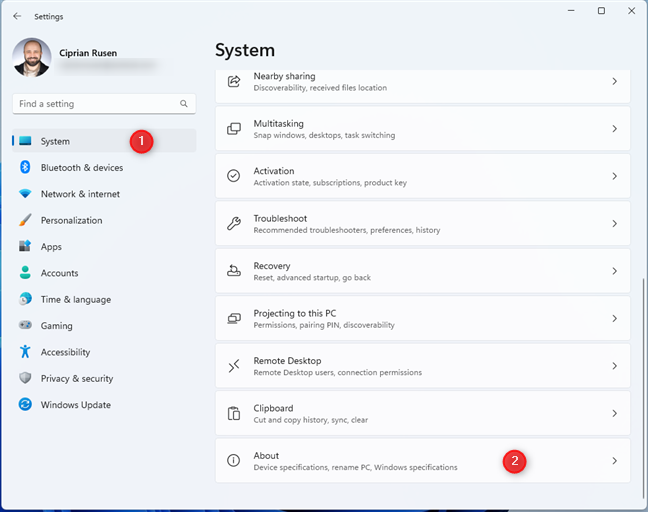Open Network & internet settings
Viewport: 648px width, 512px height.
(104, 194)
